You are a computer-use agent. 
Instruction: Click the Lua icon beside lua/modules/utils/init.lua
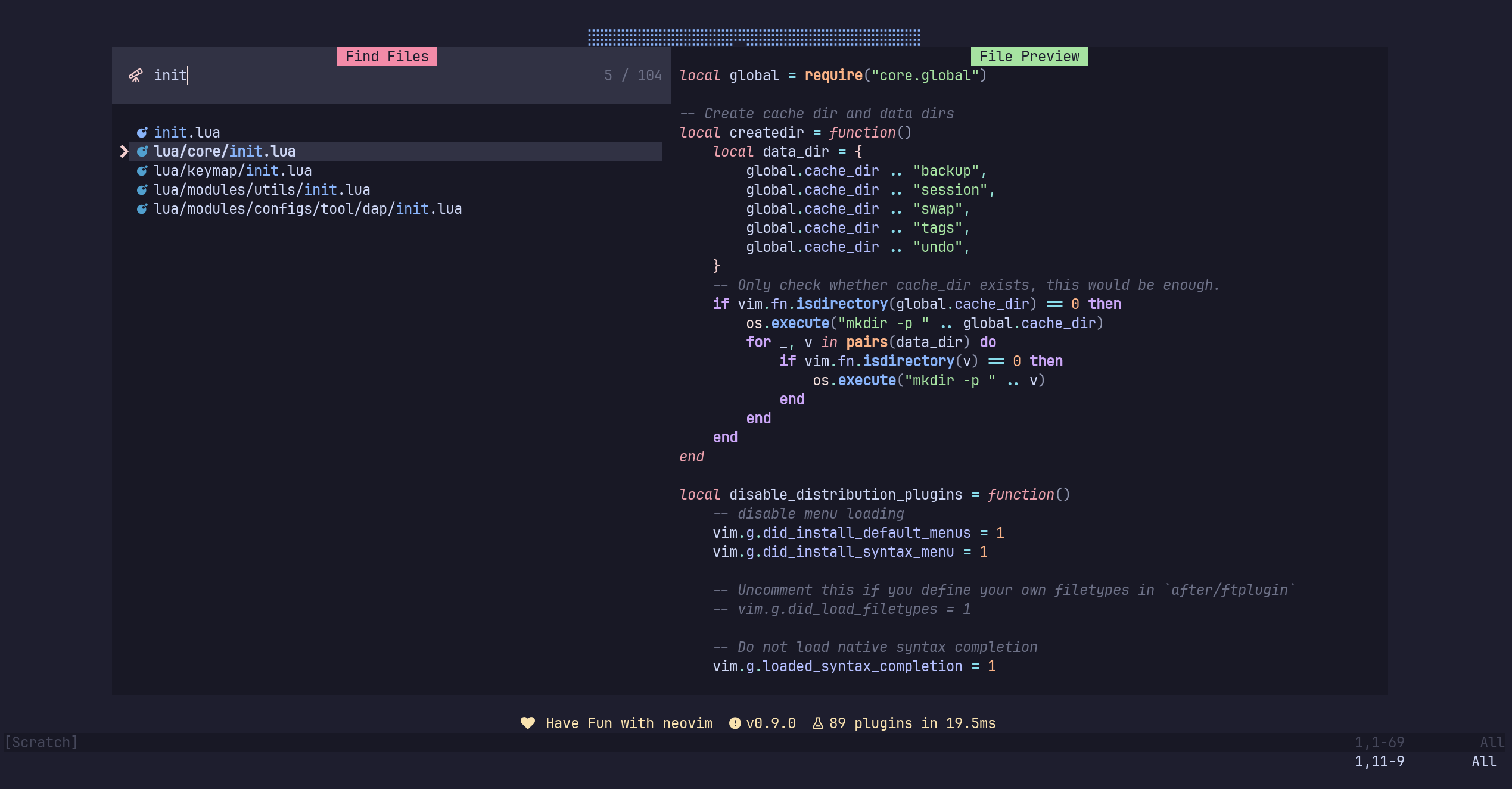pos(142,190)
